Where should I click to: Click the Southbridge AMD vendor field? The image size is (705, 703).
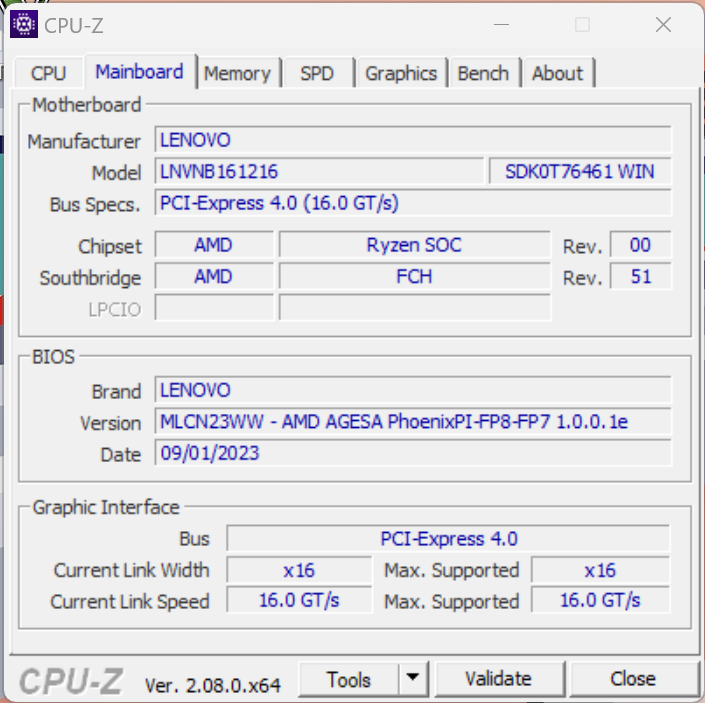click(x=214, y=276)
